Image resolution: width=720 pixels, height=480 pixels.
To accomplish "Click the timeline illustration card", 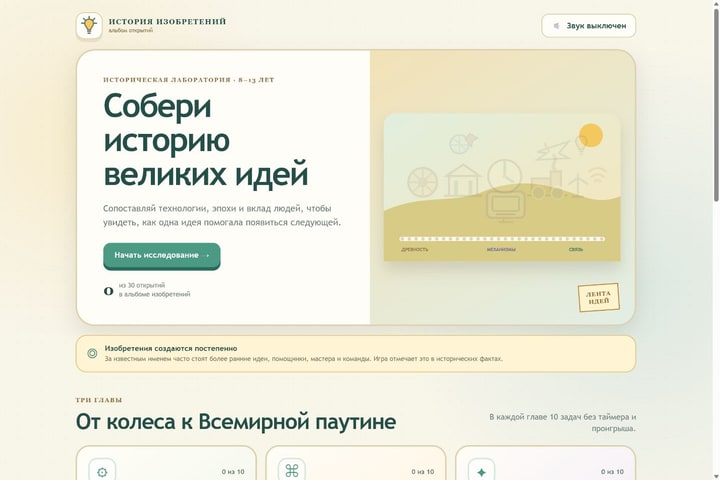I will coord(502,187).
